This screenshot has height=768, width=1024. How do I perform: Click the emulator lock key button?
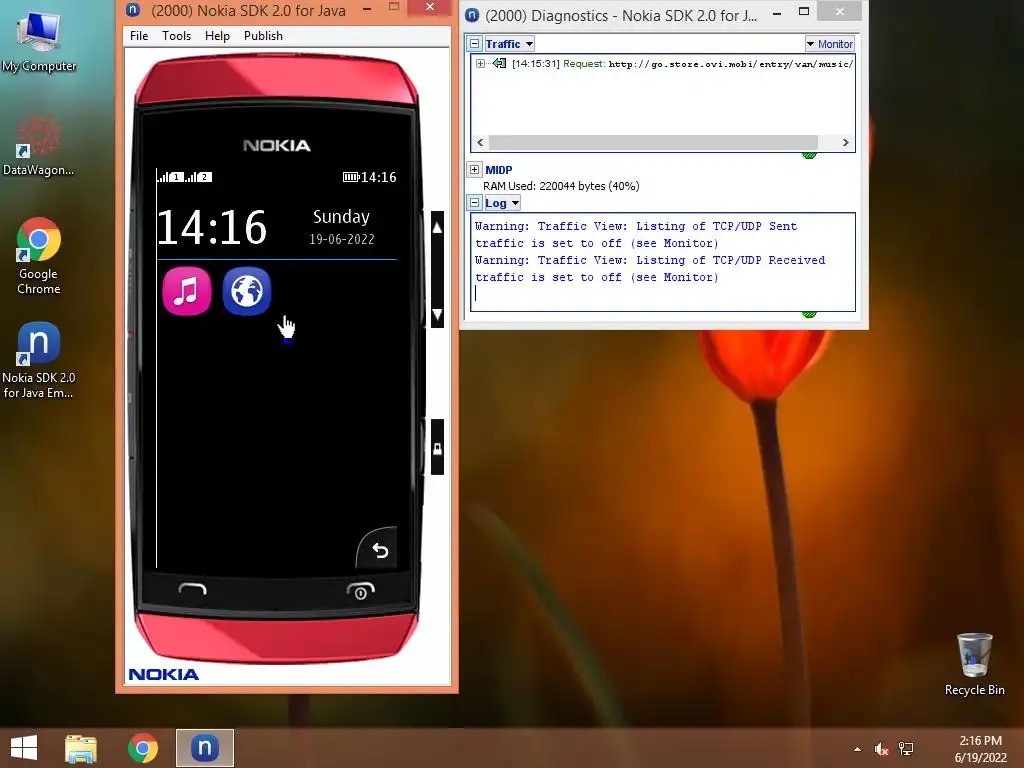point(438,448)
